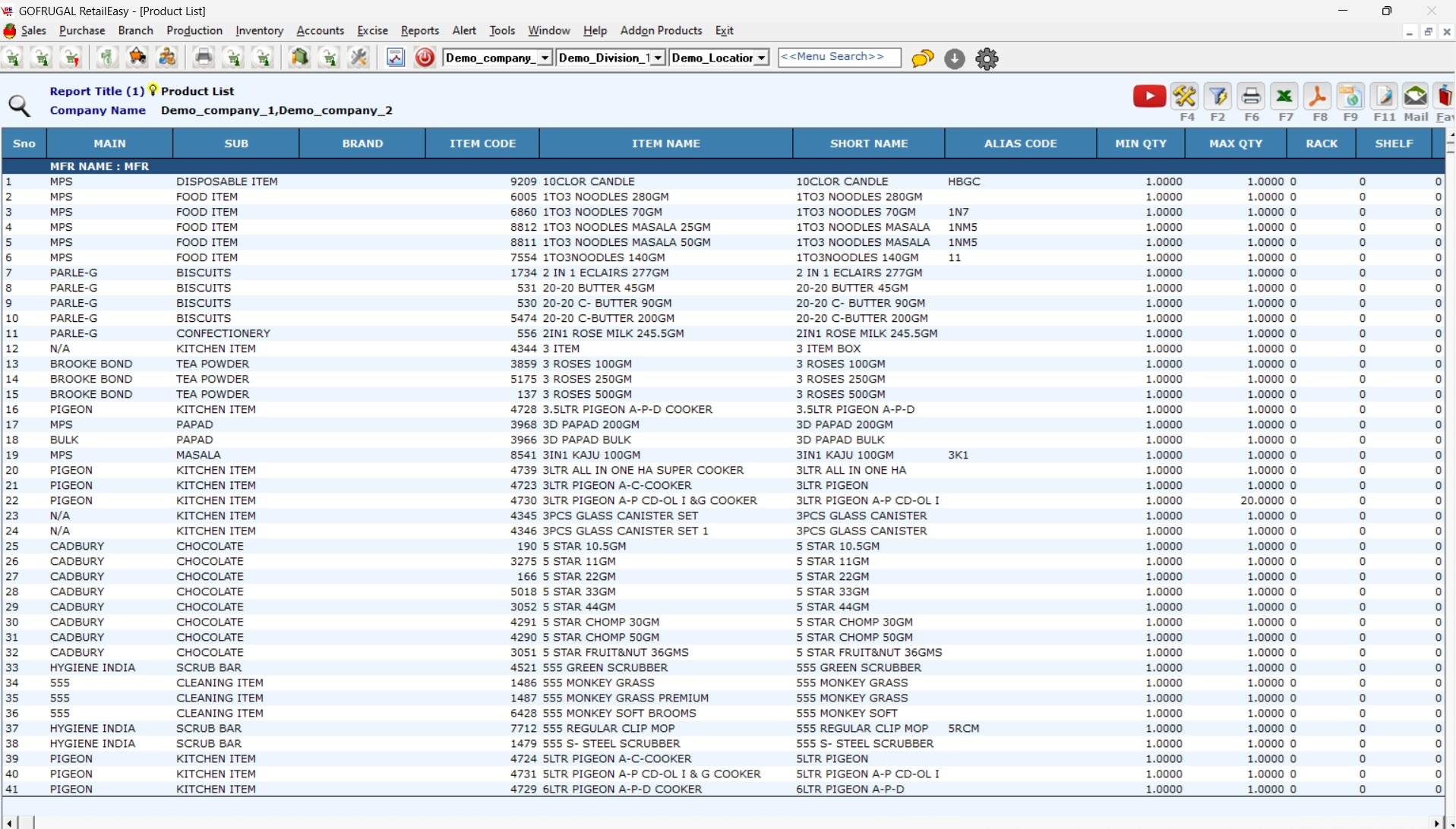Open the Demo_Location dropdown

click(761, 58)
